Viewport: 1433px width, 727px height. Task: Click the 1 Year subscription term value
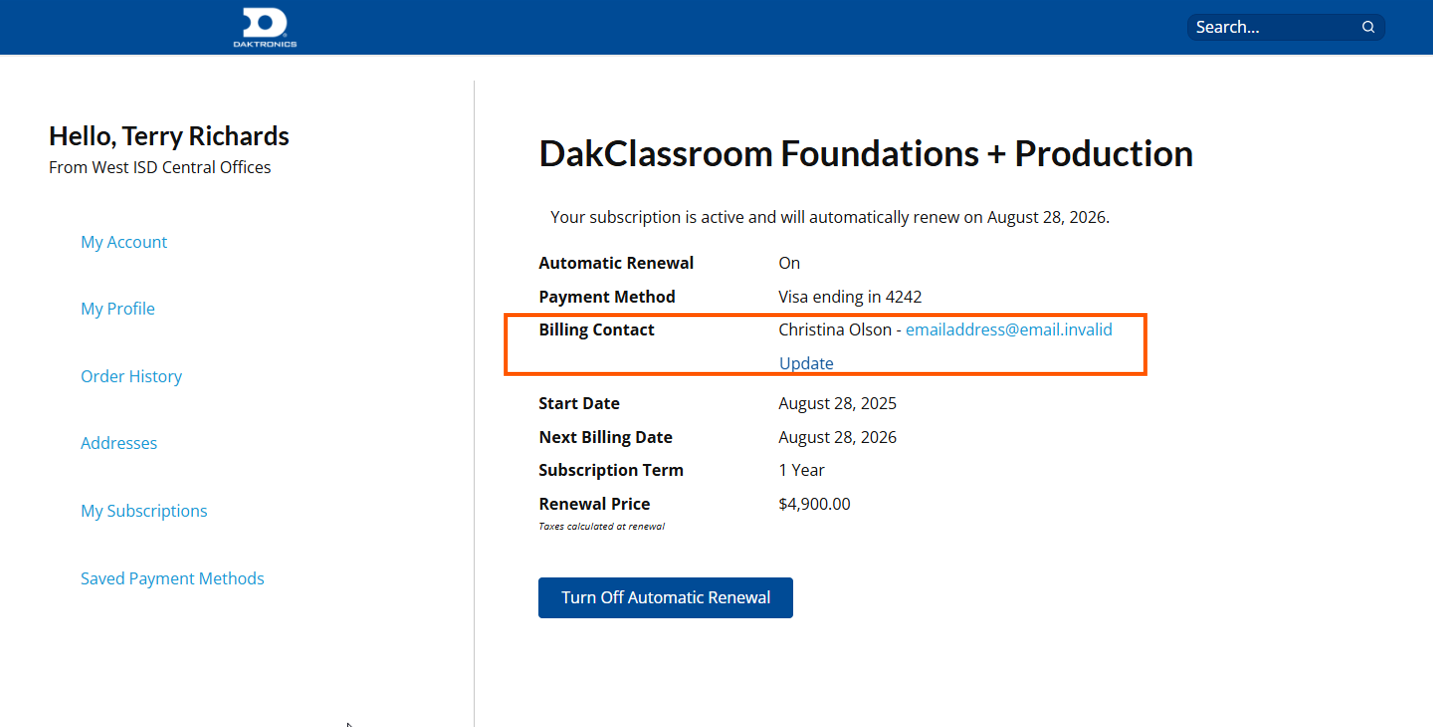pyautogui.click(x=801, y=470)
